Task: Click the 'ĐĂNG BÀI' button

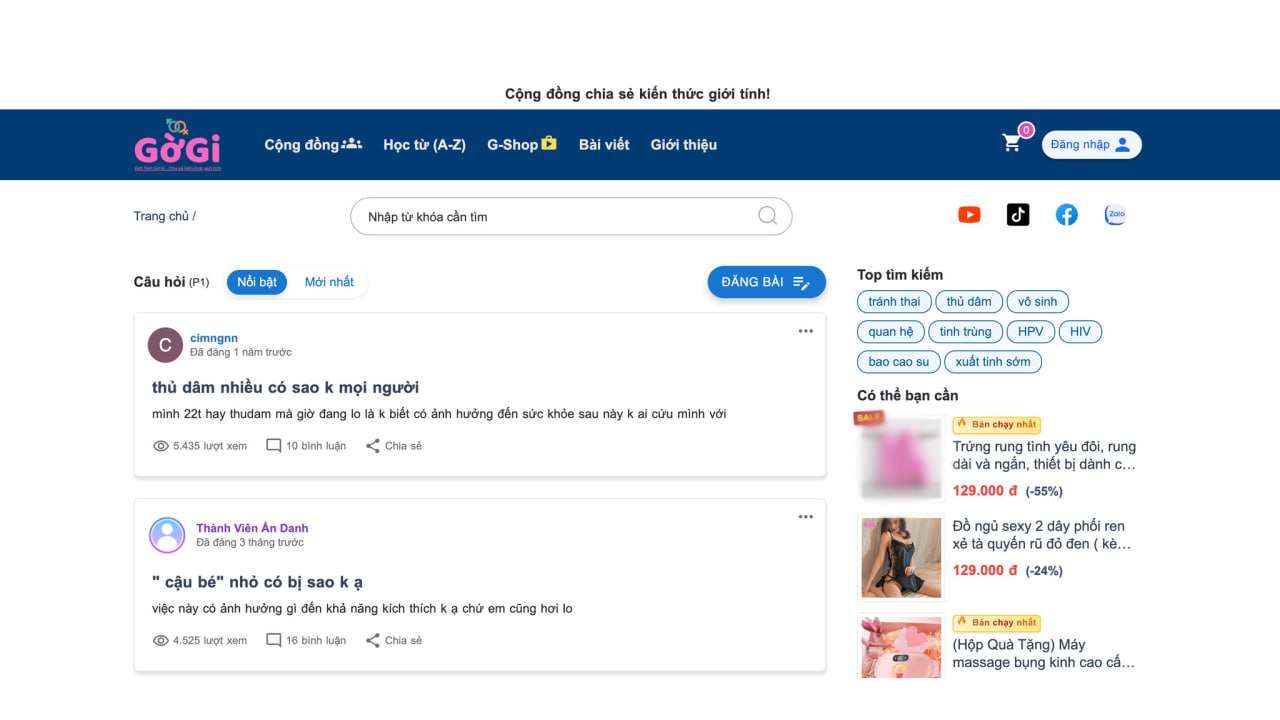Action: 766,282
